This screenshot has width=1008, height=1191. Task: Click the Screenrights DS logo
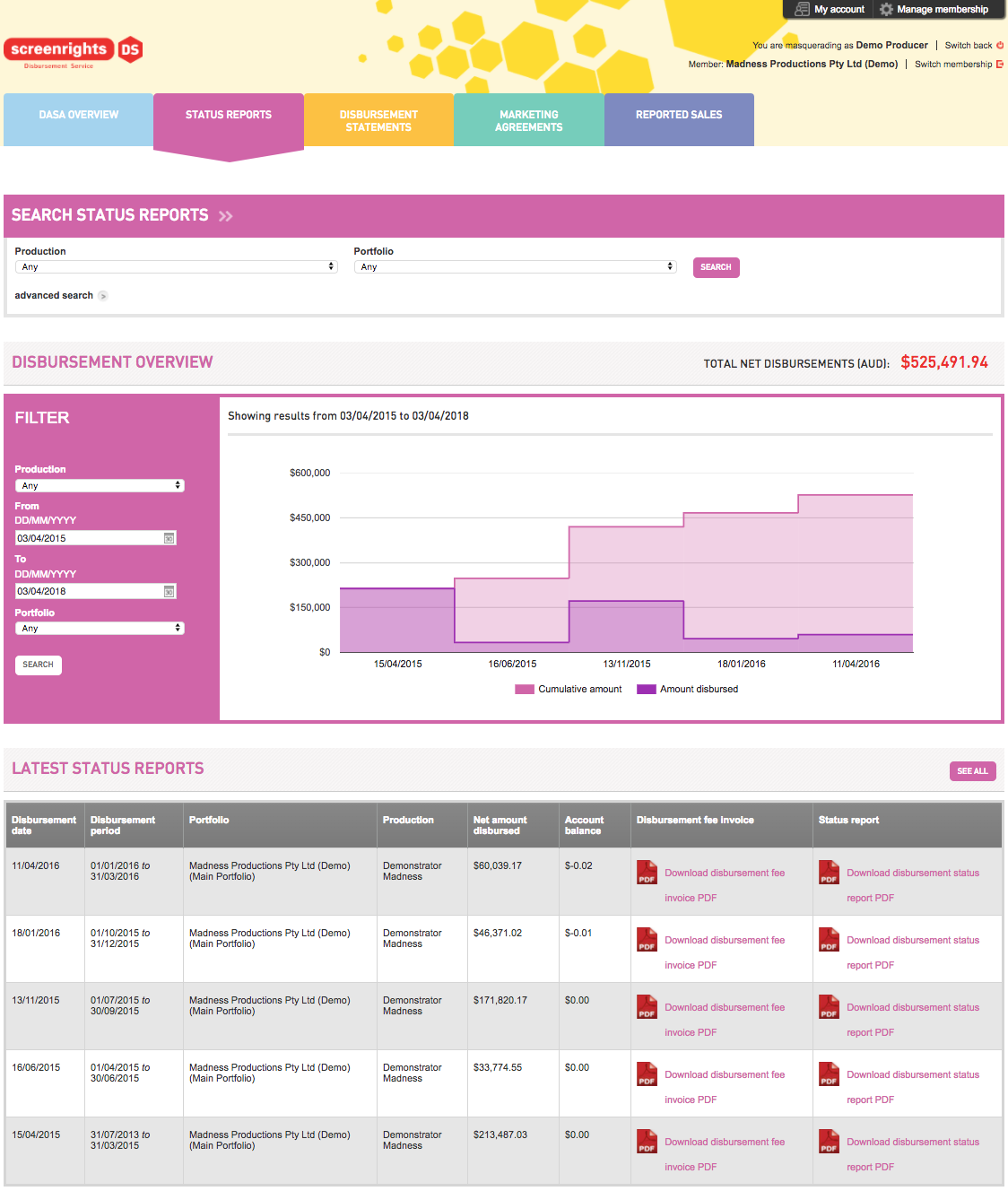point(73,51)
